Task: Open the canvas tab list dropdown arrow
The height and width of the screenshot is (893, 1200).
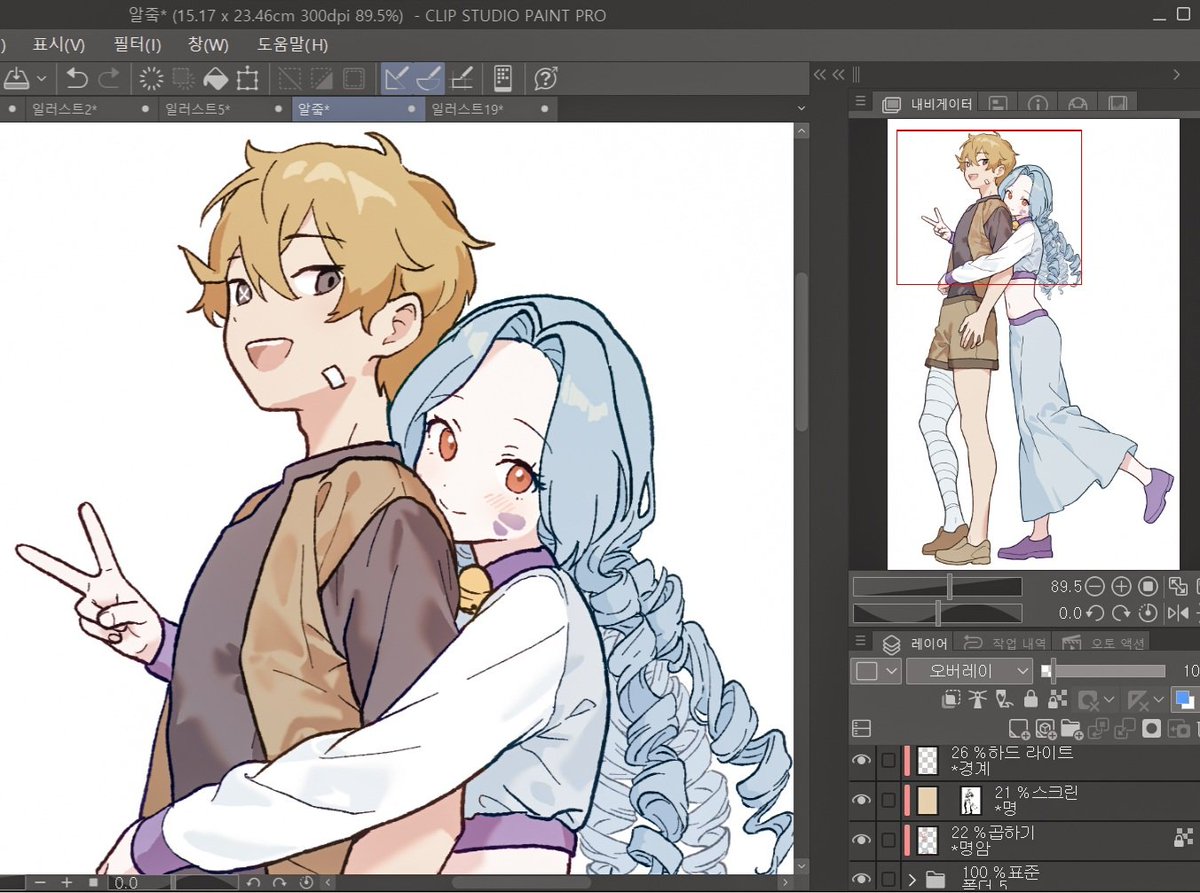Action: [801, 108]
